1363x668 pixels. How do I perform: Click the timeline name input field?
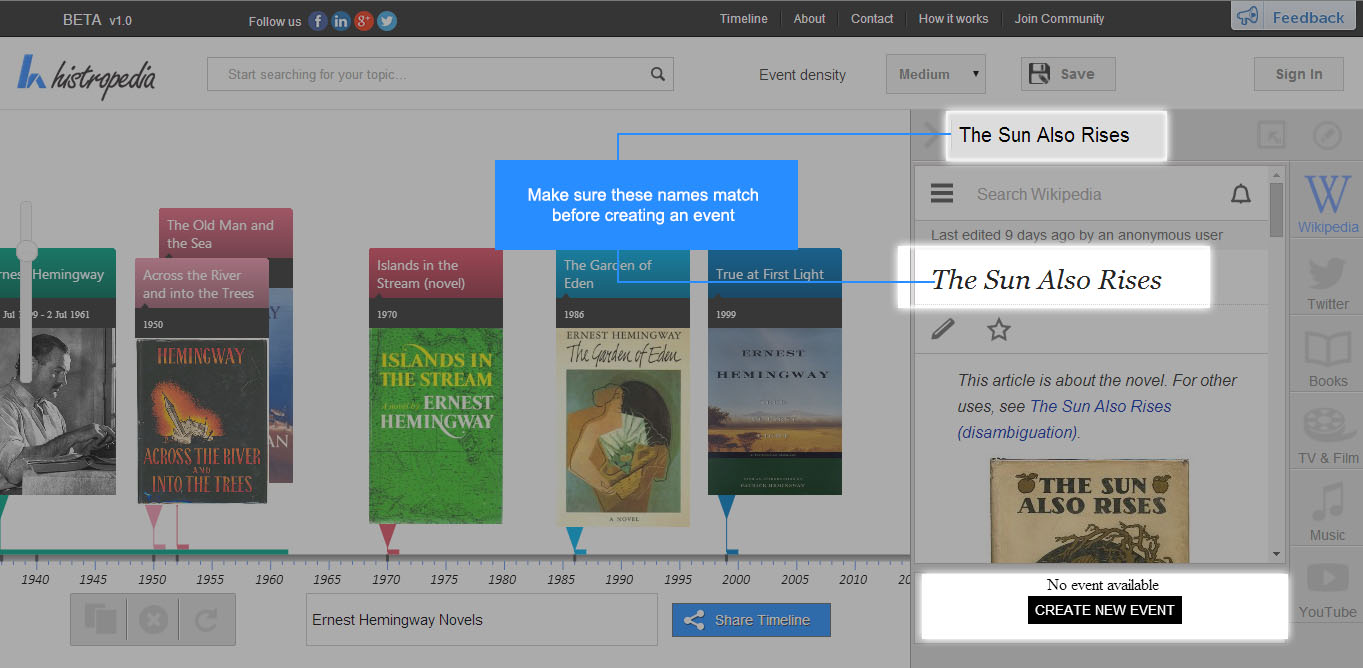[x=481, y=620]
